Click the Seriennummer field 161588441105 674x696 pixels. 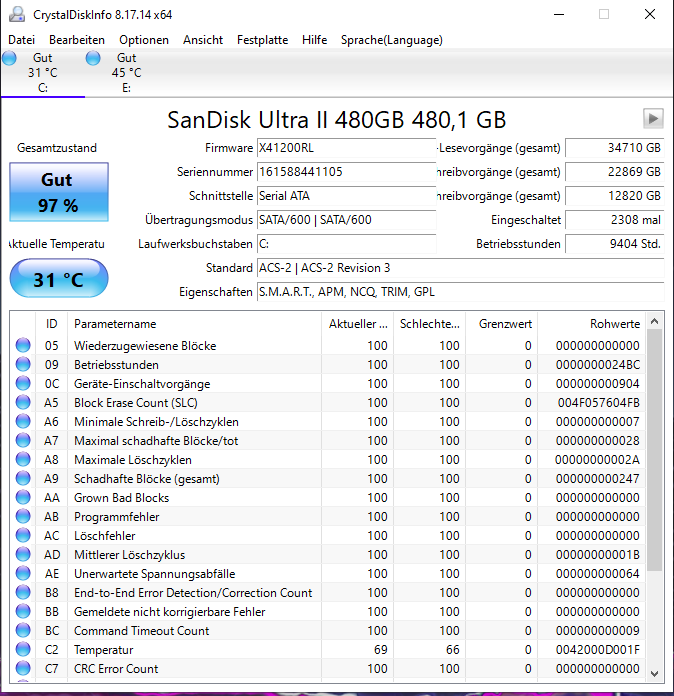[x=346, y=172]
